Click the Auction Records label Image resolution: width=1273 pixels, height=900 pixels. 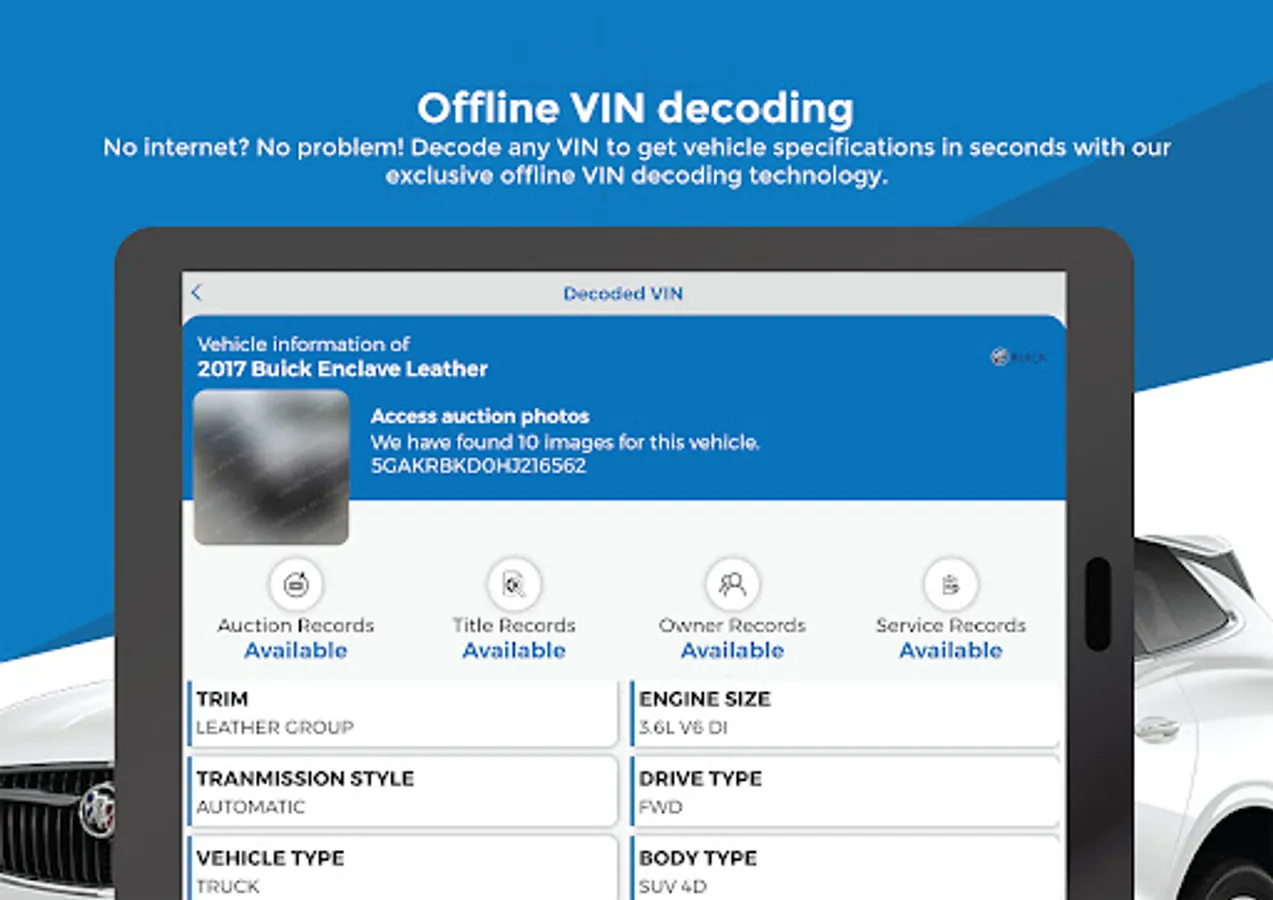click(296, 626)
